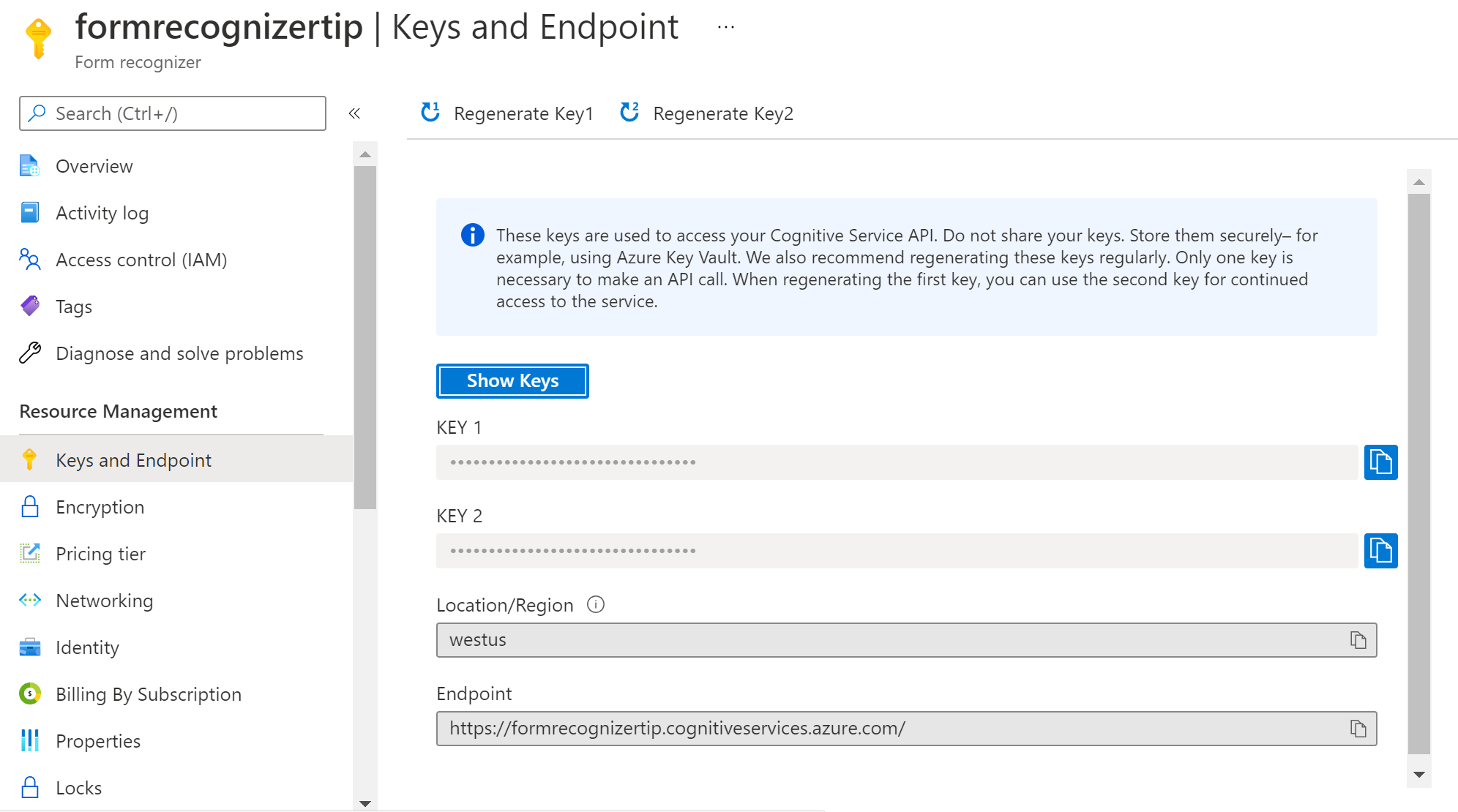Click the purple Tags icon

pos(30,307)
